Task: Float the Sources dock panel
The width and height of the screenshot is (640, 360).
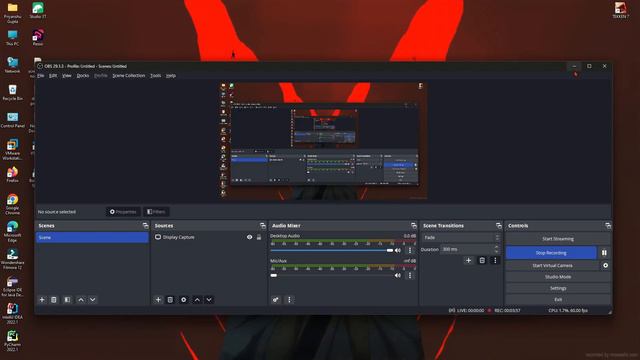Action: 262,226
